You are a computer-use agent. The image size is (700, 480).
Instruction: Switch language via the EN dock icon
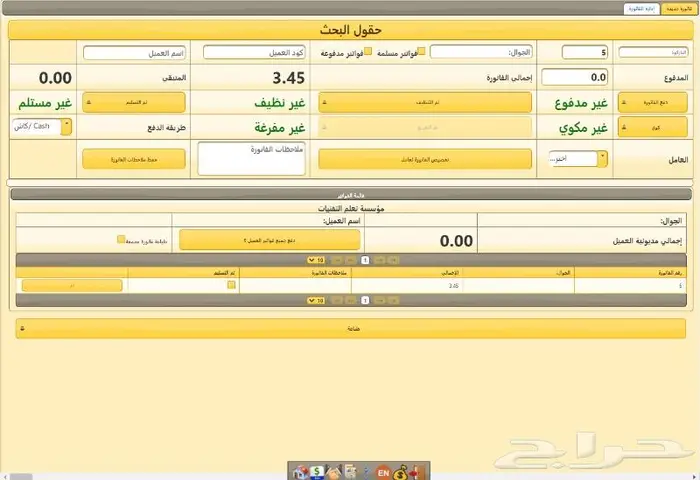tap(383, 472)
